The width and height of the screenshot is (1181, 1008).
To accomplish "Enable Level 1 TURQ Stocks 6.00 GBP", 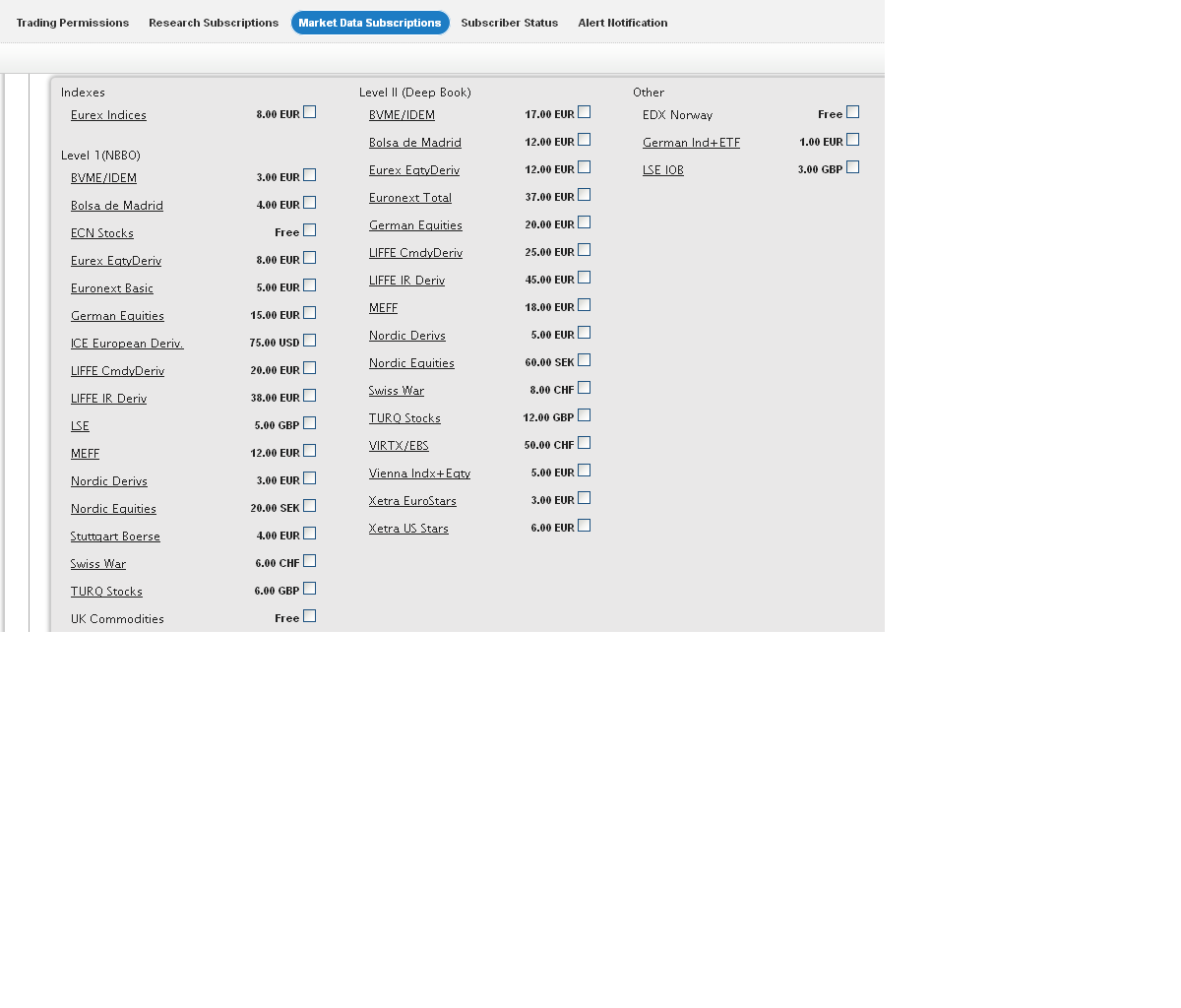I will click(x=310, y=589).
